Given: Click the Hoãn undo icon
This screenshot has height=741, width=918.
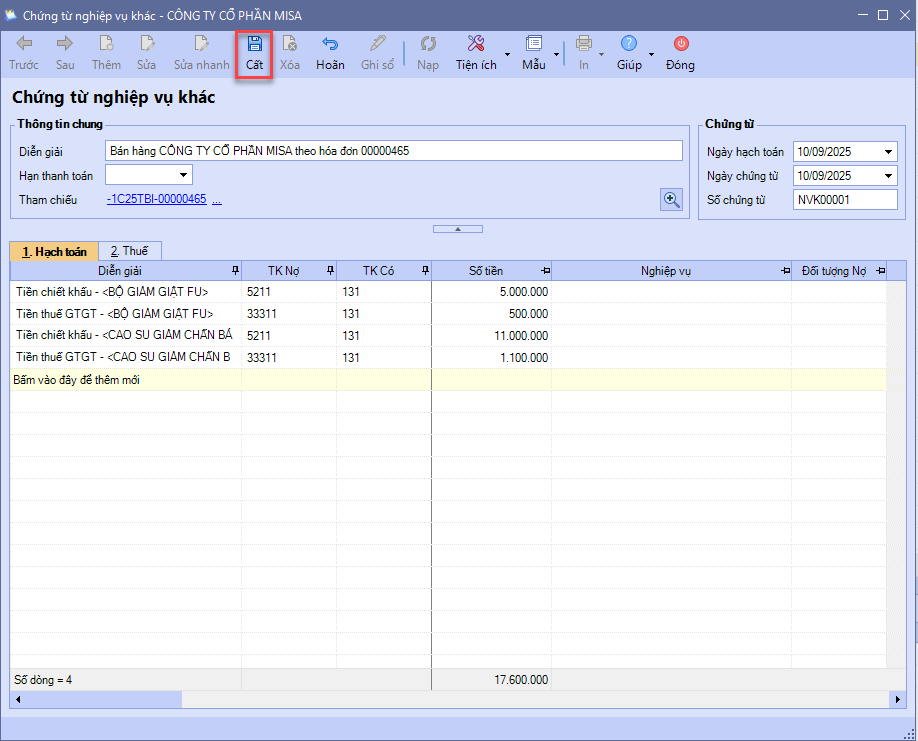Looking at the screenshot, I should tap(330, 44).
